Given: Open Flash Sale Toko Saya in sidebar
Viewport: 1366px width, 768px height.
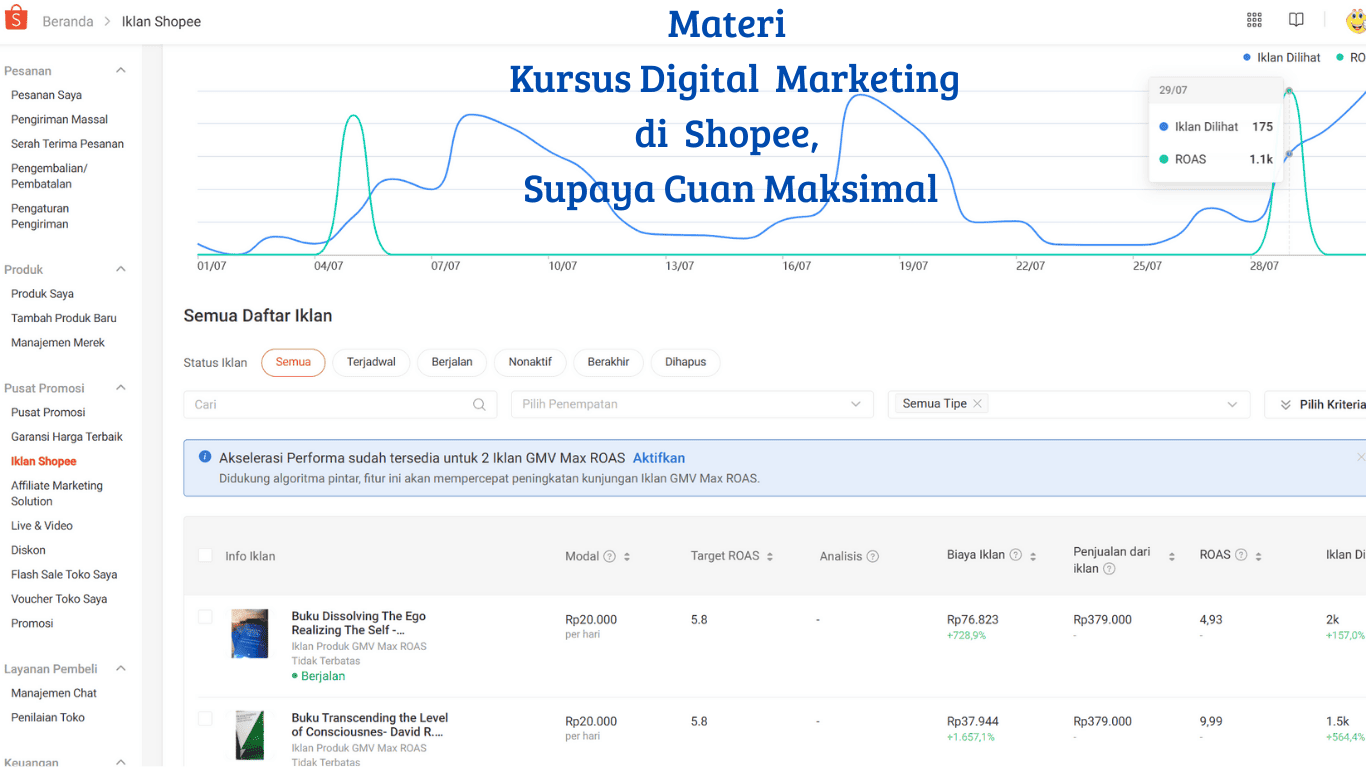Looking at the screenshot, I should pyautogui.click(x=64, y=575).
